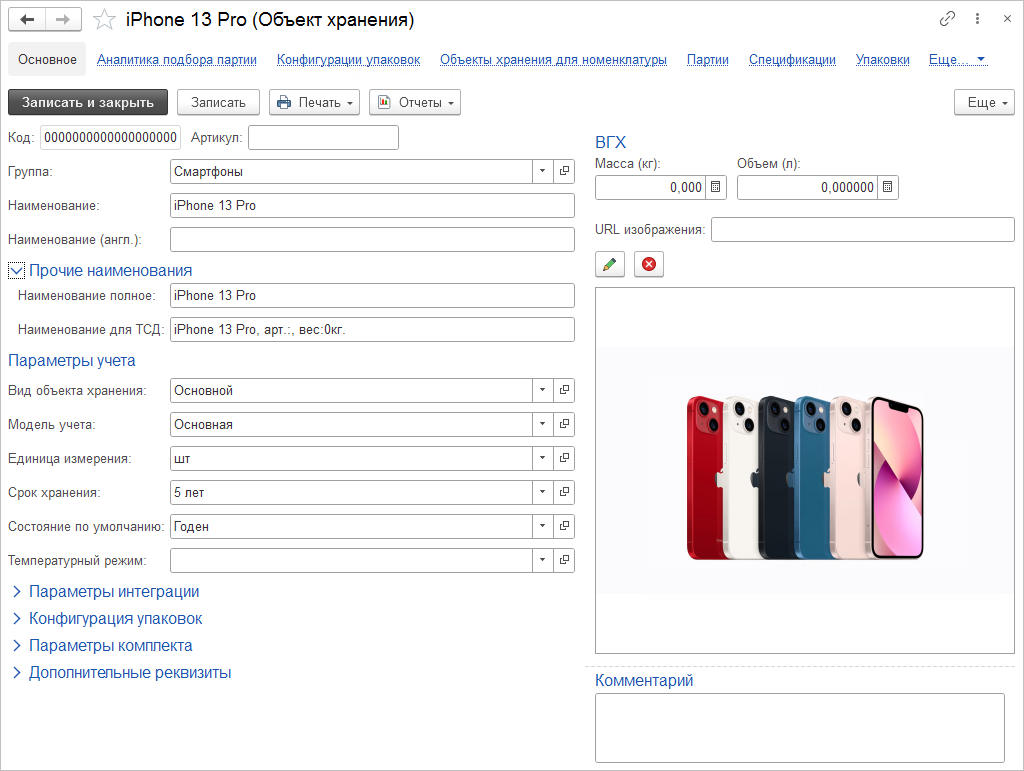1024x771 pixels.
Task: Expand the Модель учета dropdown
Action: [x=542, y=424]
